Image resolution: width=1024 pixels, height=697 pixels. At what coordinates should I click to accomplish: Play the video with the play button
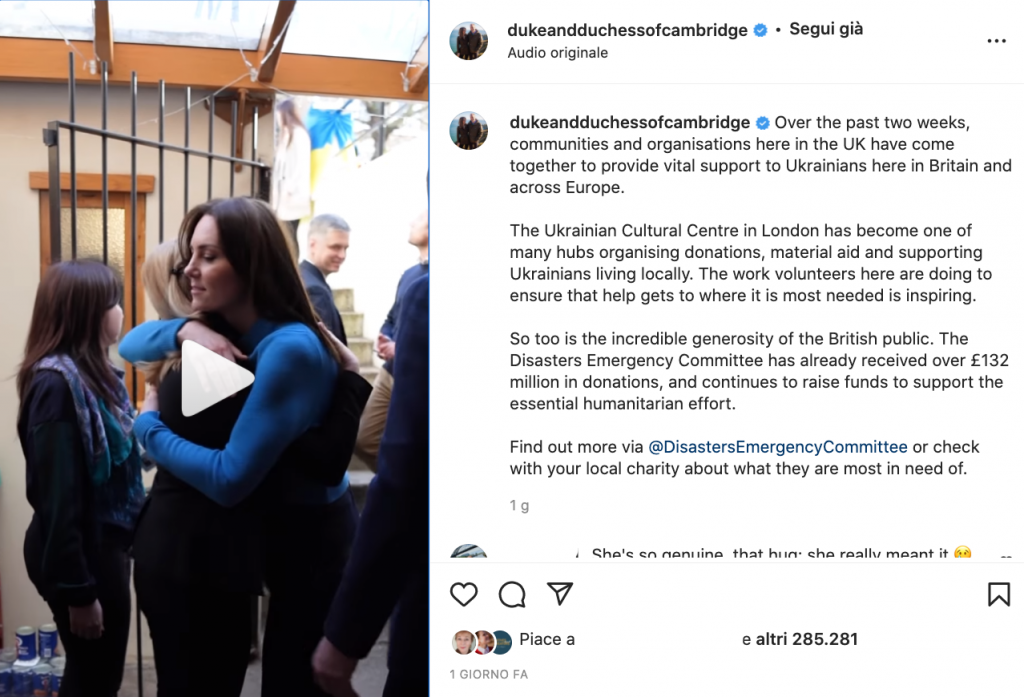pos(216,378)
